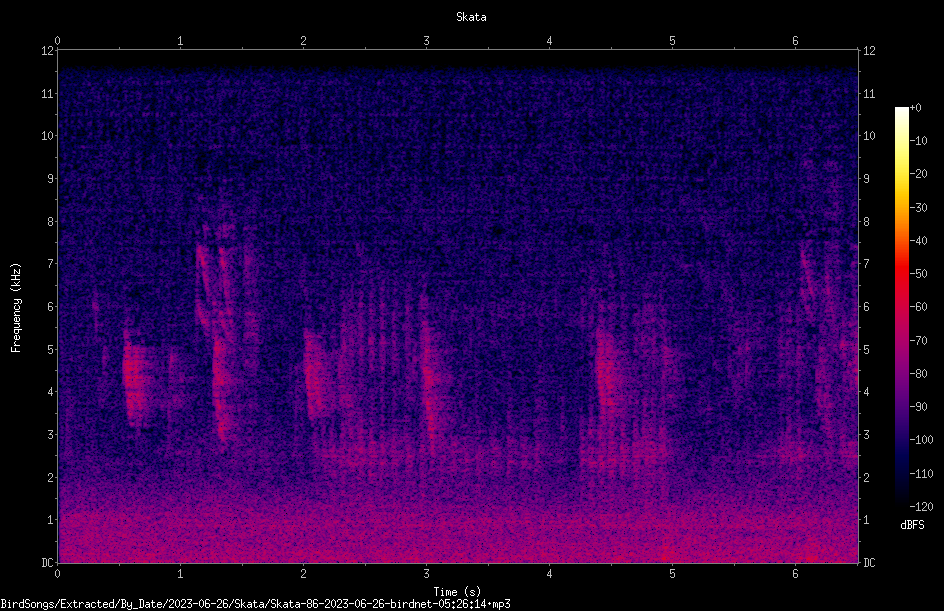The height and width of the screenshot is (611, 944).
Task: Click the "-40" color scale label
Action: point(919,241)
